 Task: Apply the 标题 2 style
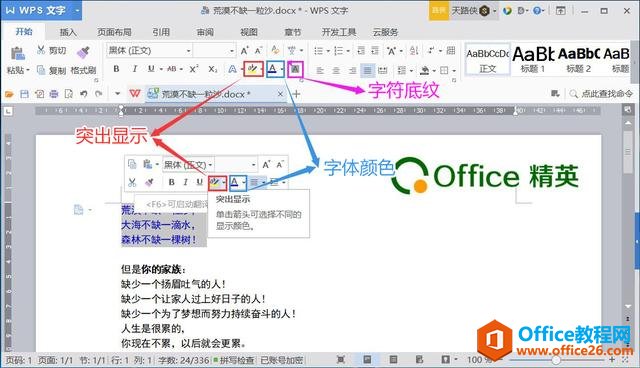(578, 59)
